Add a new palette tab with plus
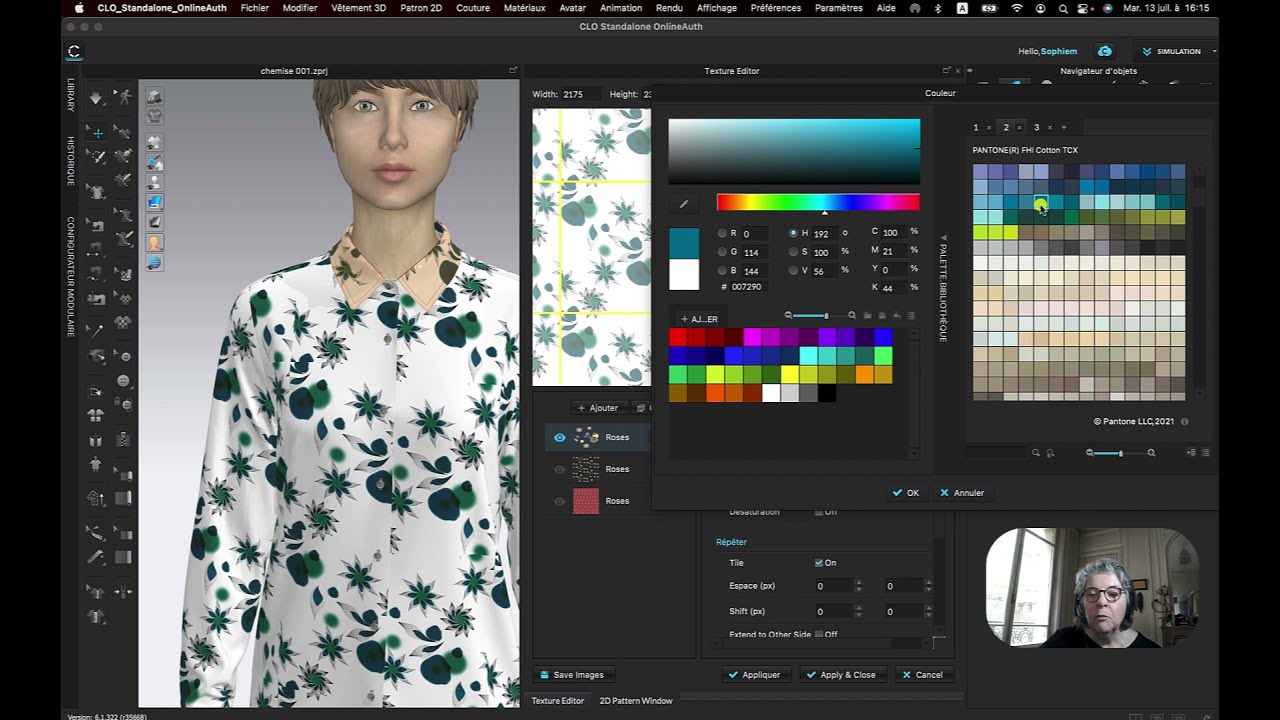Viewport: 1280px width, 720px height. (1063, 128)
